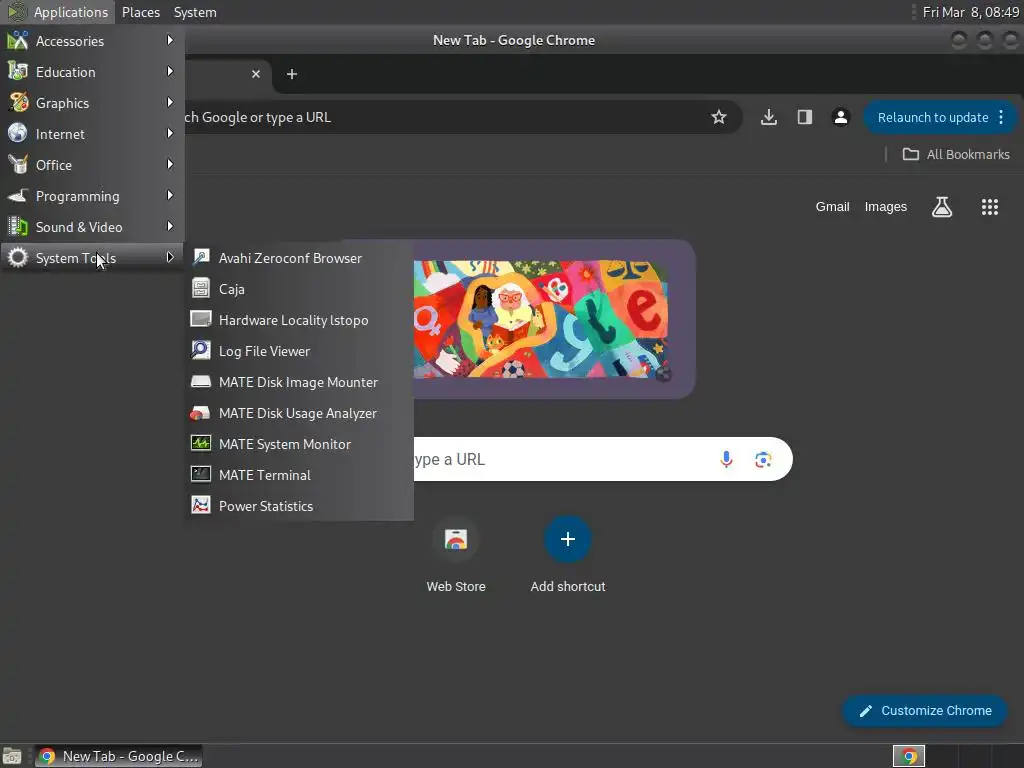
Task: Toggle Chrome side panel icon
Action: click(x=805, y=117)
